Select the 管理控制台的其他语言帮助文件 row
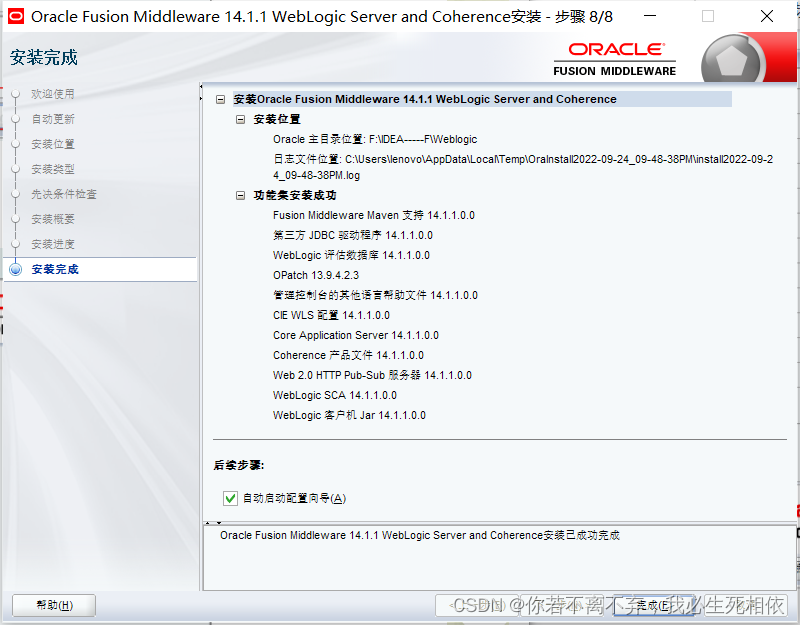This screenshot has width=800, height=625. coord(375,295)
